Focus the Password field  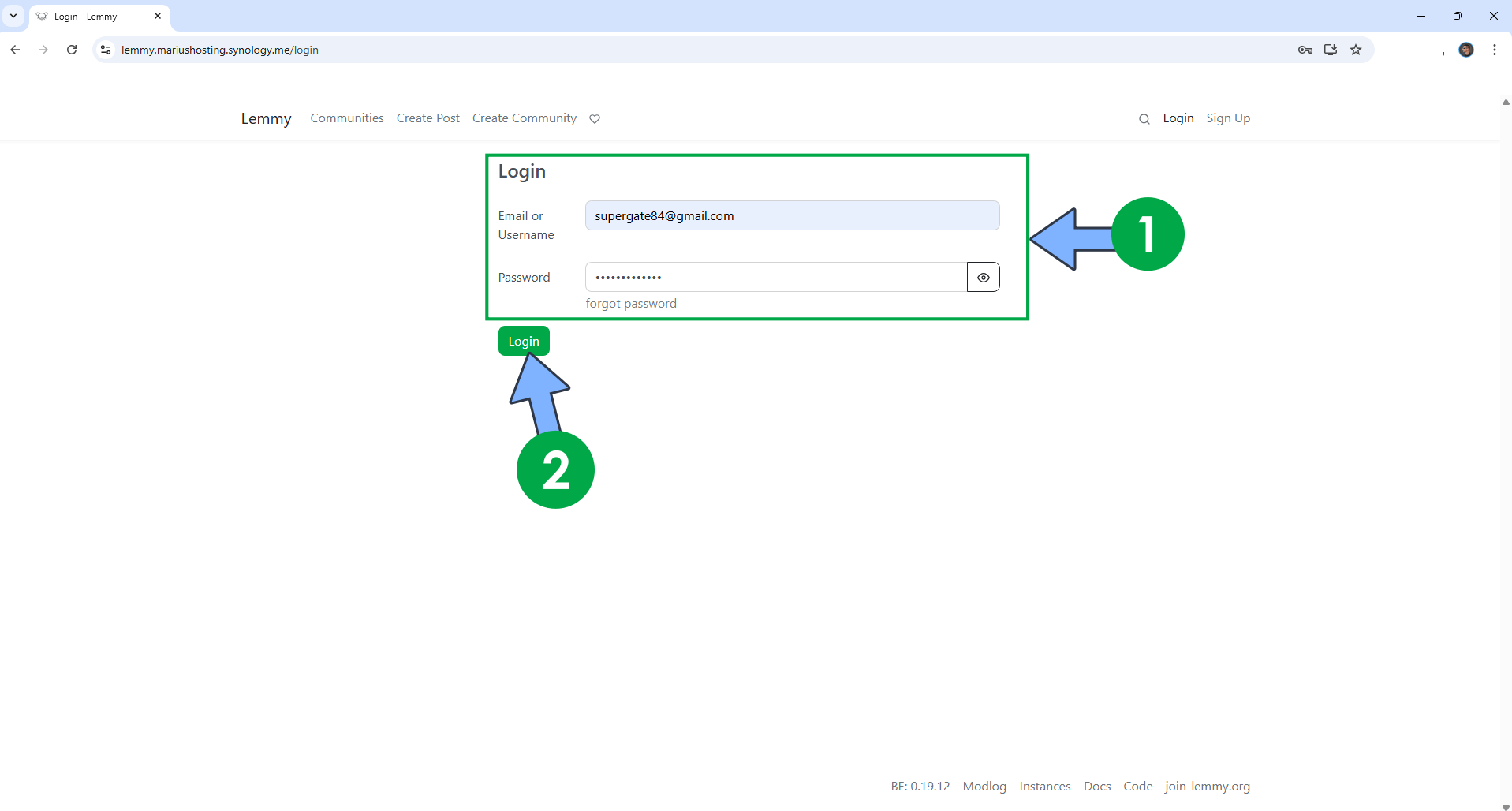click(776, 277)
